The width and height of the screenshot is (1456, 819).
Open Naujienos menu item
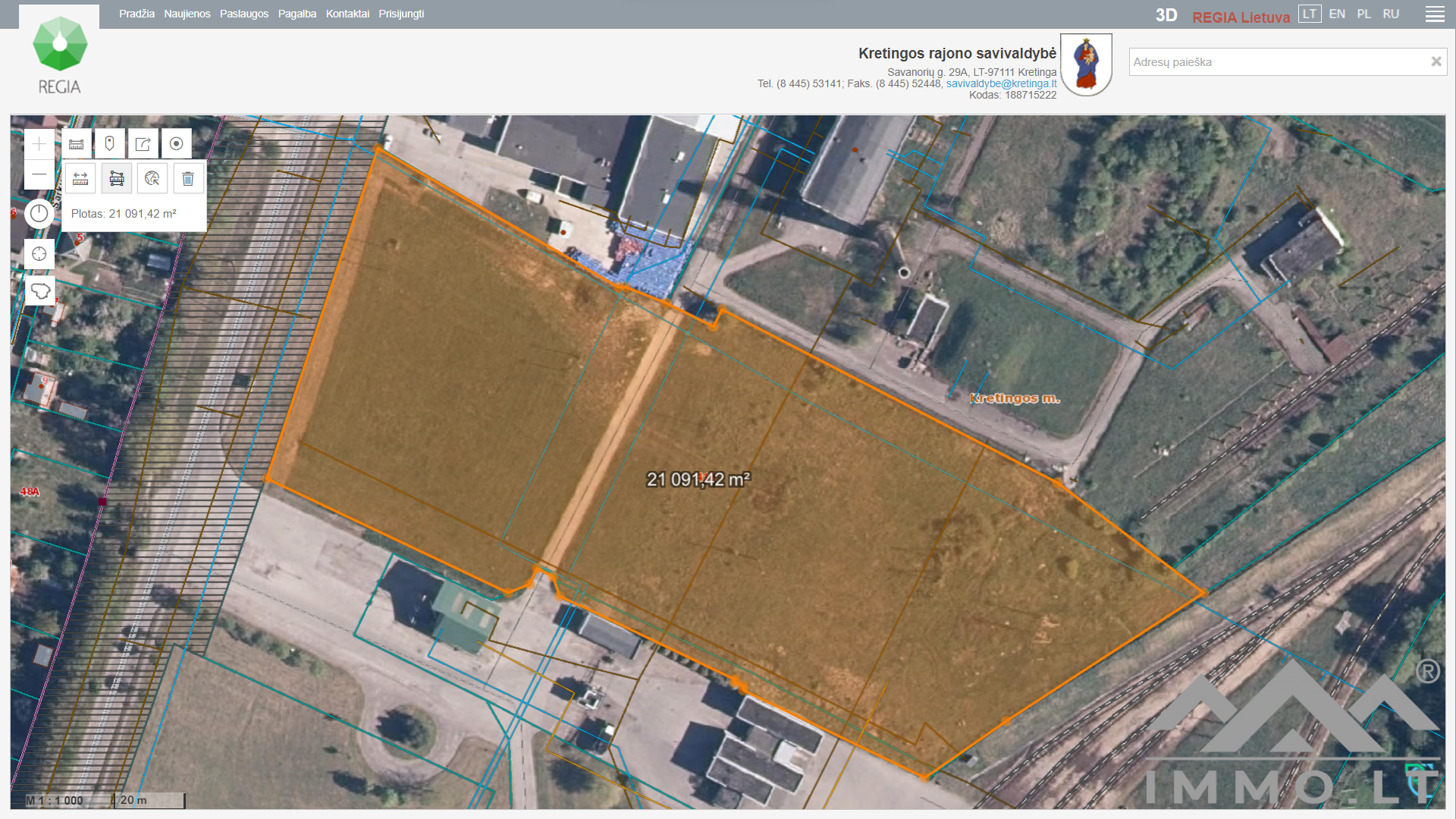coord(187,14)
